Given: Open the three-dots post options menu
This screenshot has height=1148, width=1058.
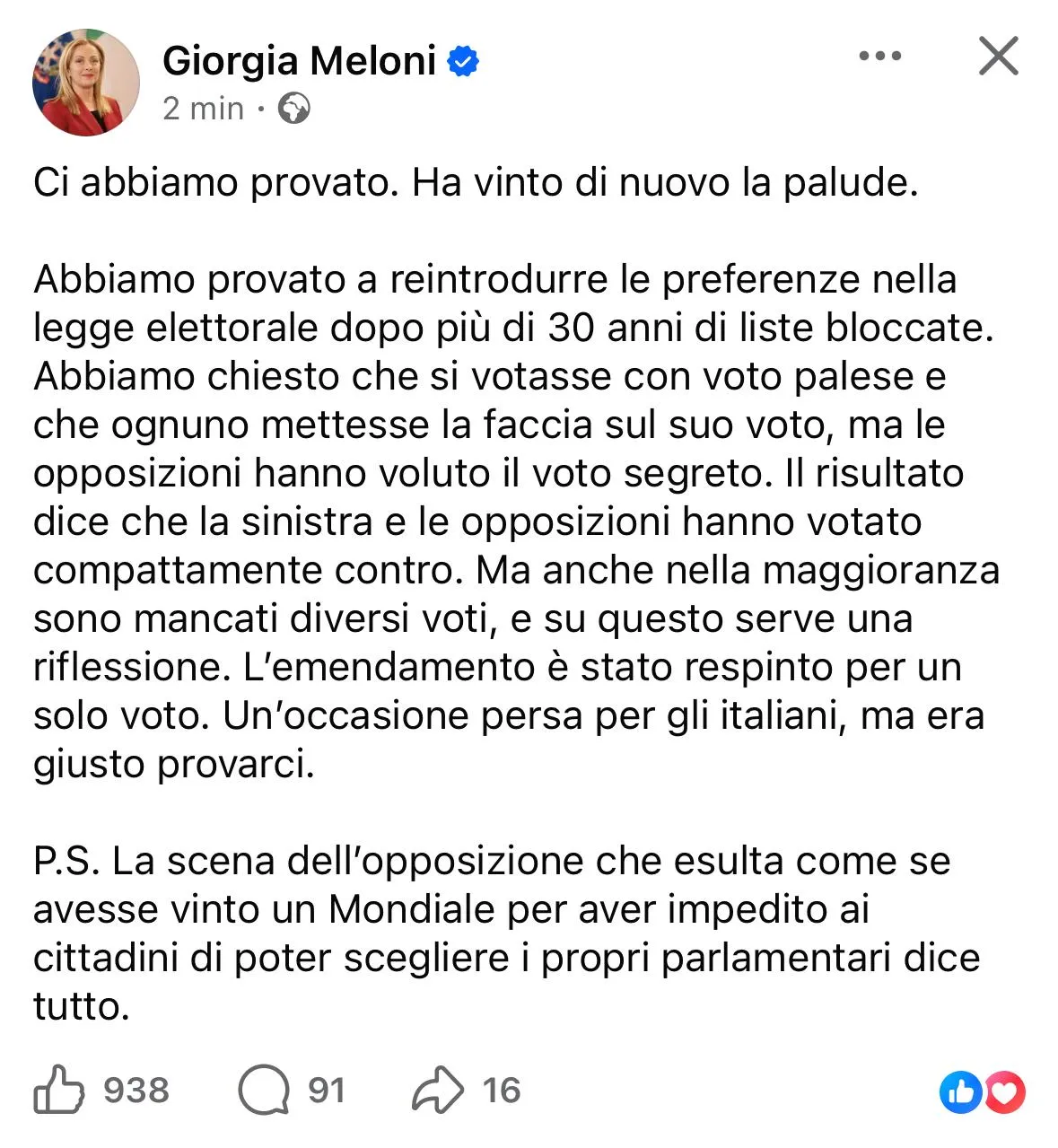Looking at the screenshot, I should (879, 56).
